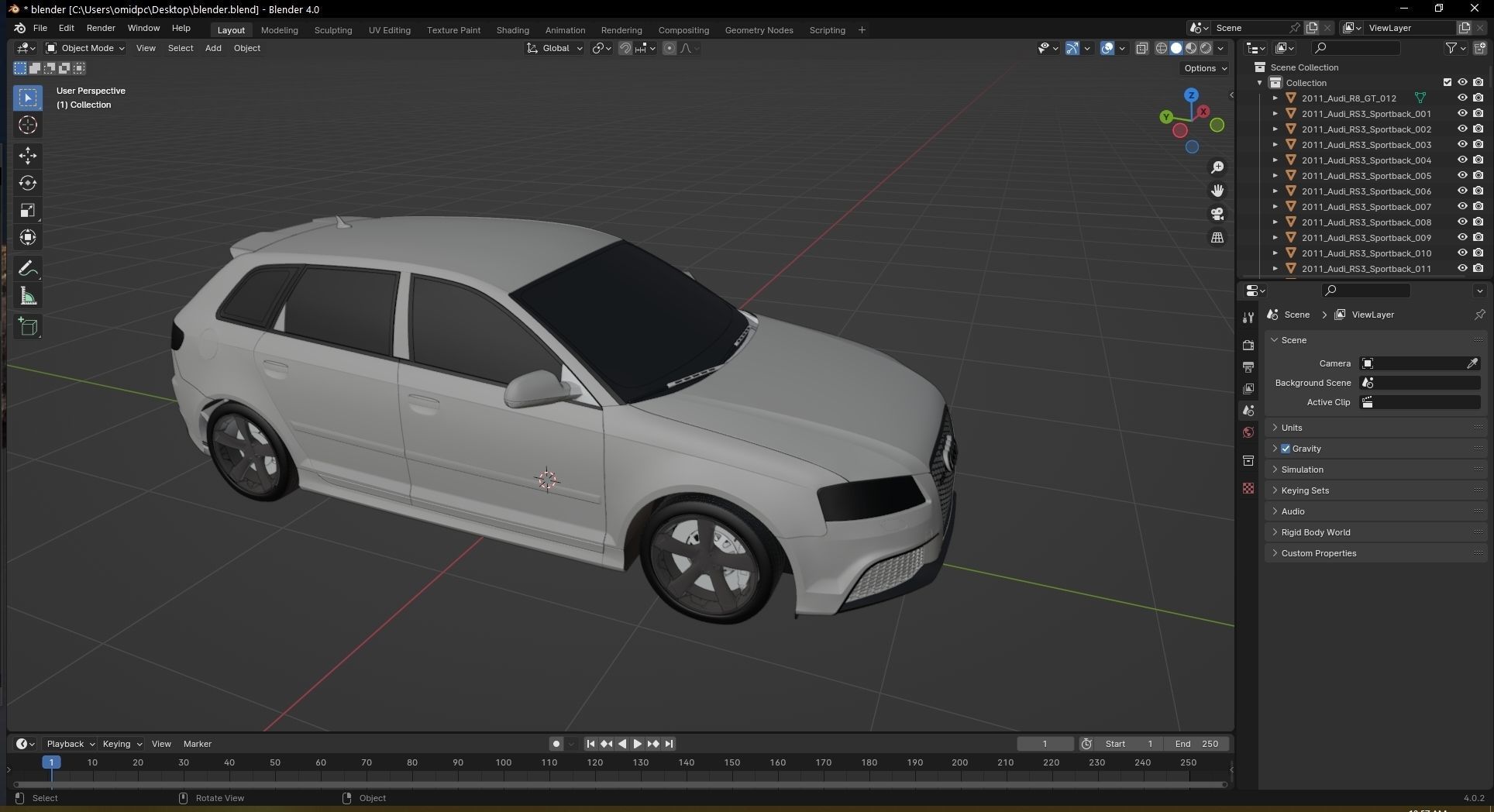This screenshot has height=812, width=1494.
Task: Click the Blender logo menu icon
Action: click(19, 28)
